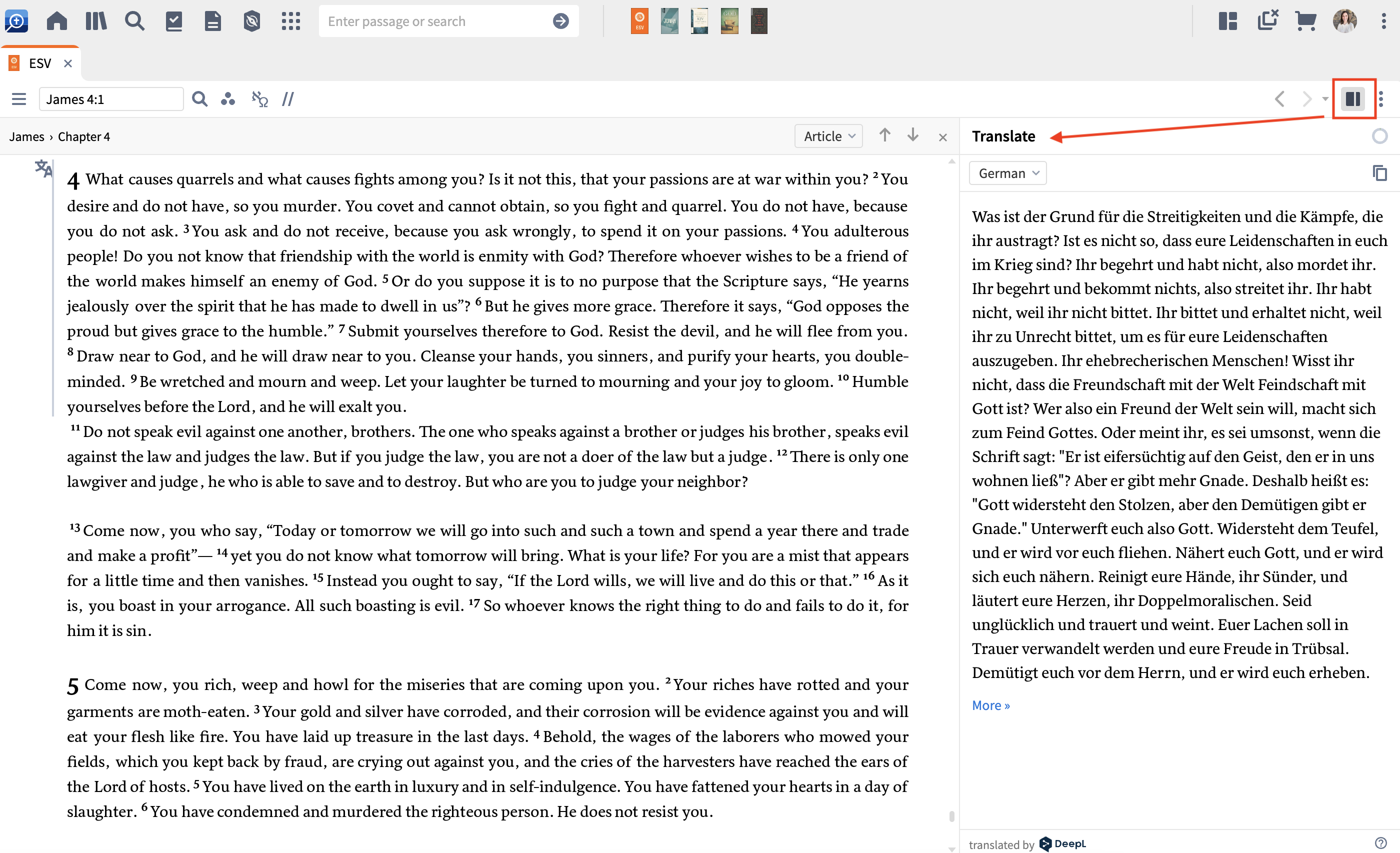The width and height of the screenshot is (1400, 853).
Task: Expand the Article dropdown
Action: 828,136
